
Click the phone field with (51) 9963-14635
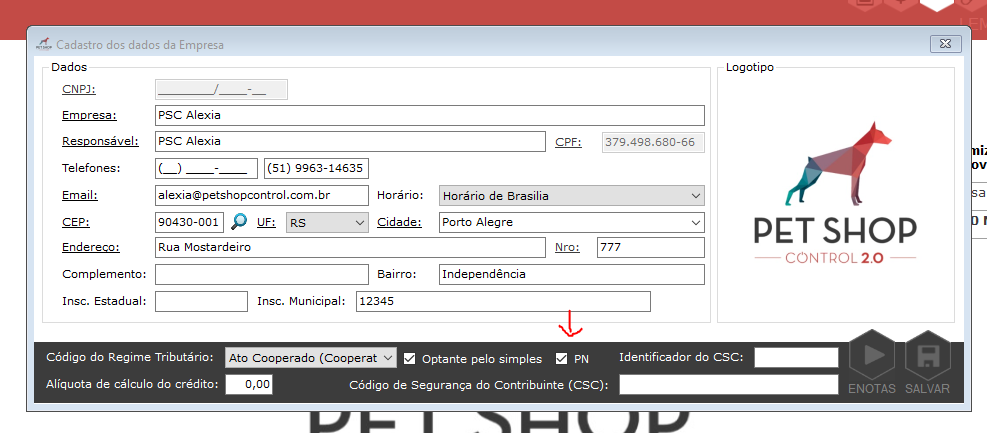pyautogui.click(x=317, y=169)
